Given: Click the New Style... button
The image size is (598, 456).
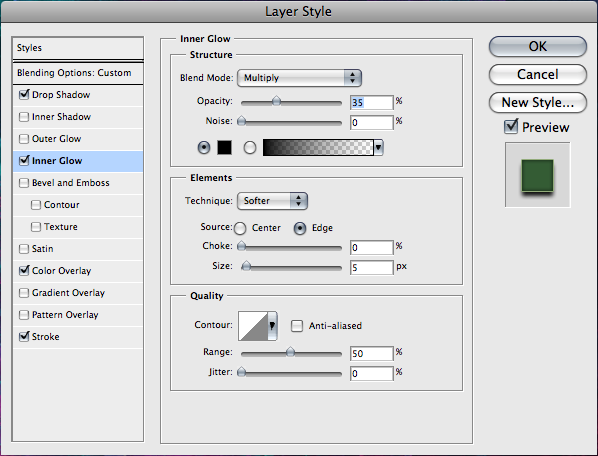Looking at the screenshot, I should pyautogui.click(x=538, y=103).
